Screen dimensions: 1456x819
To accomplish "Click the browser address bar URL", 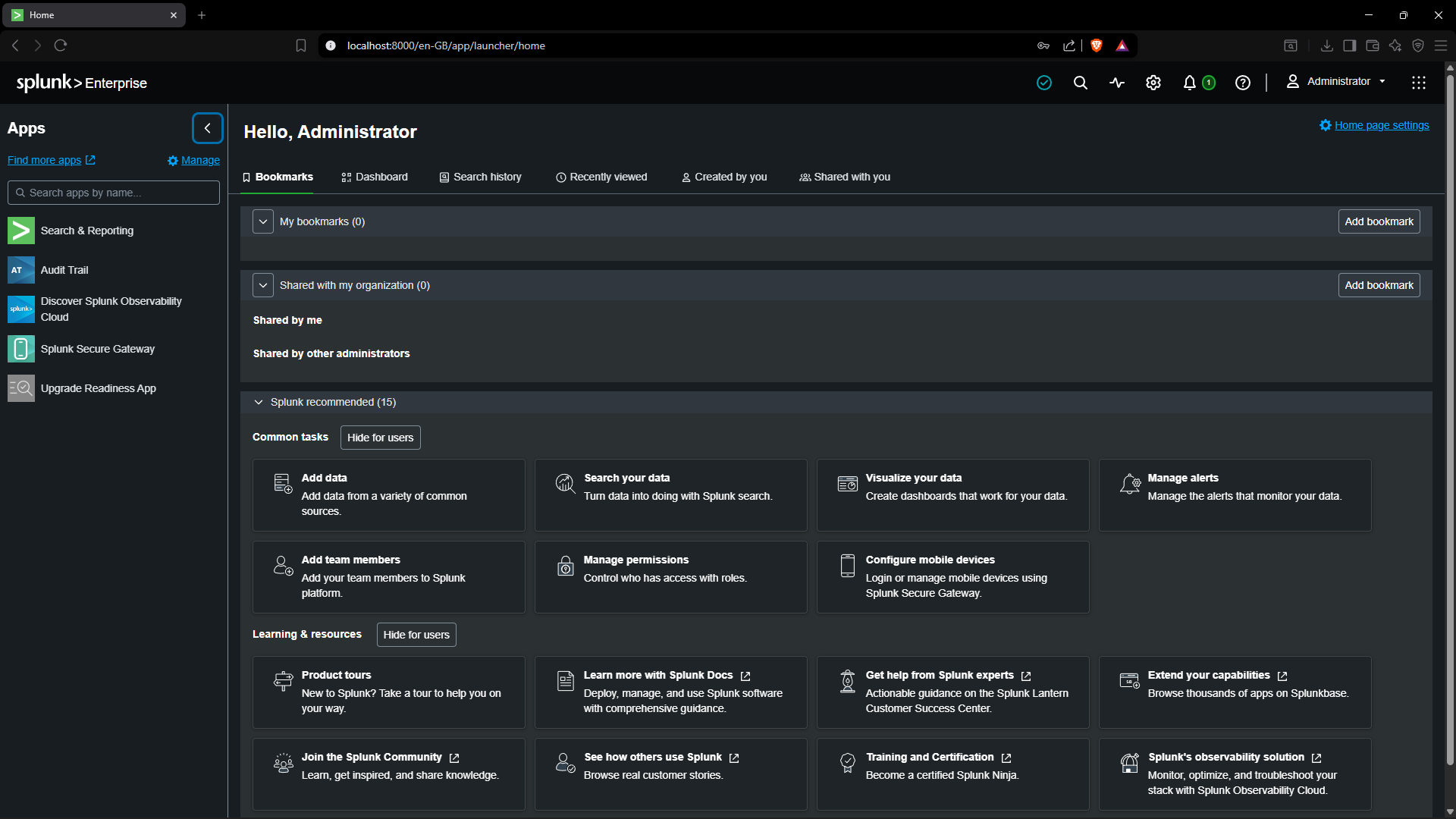I will pyautogui.click(x=446, y=45).
